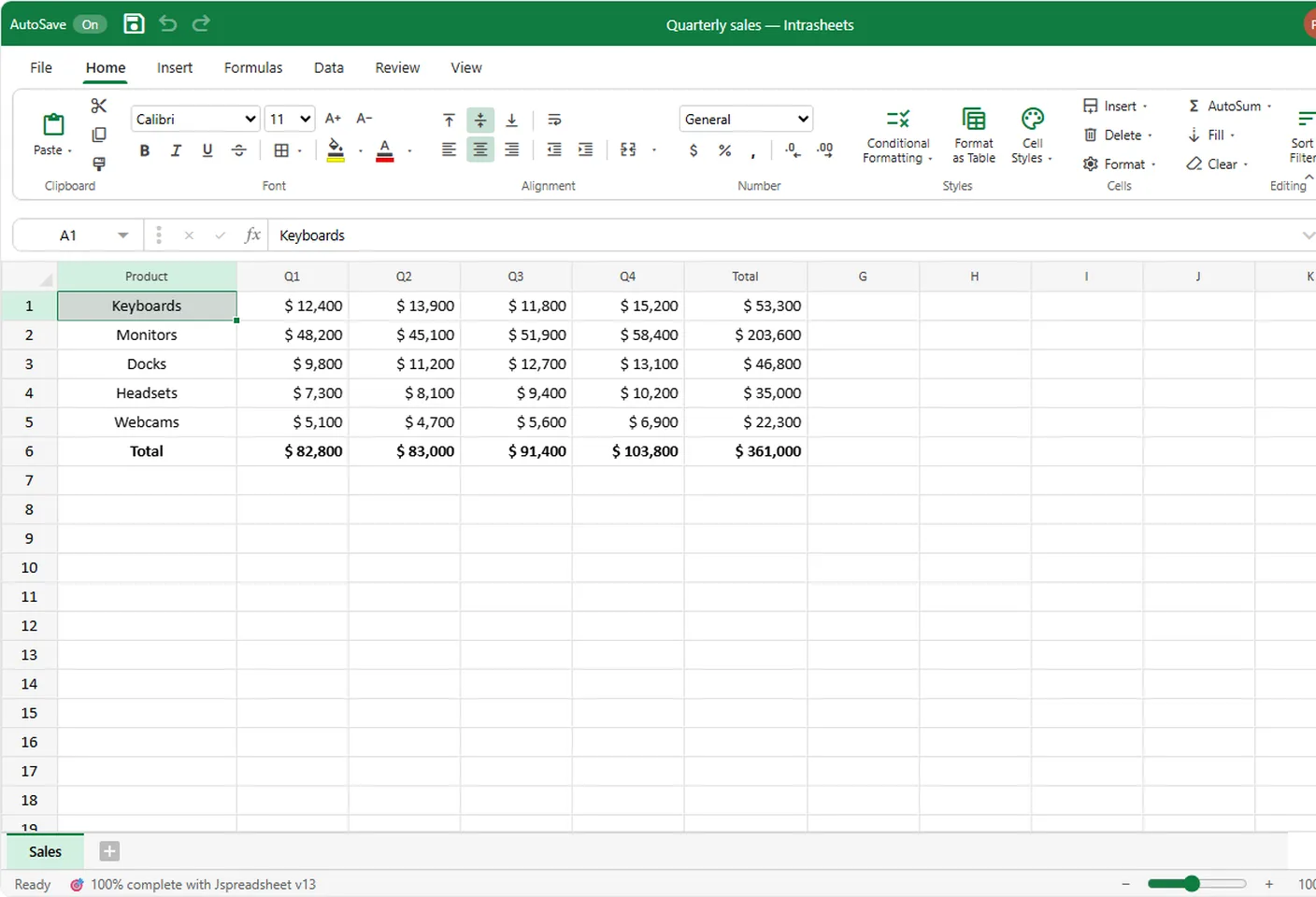Open the Conditional Formatting dropdown

click(897, 135)
